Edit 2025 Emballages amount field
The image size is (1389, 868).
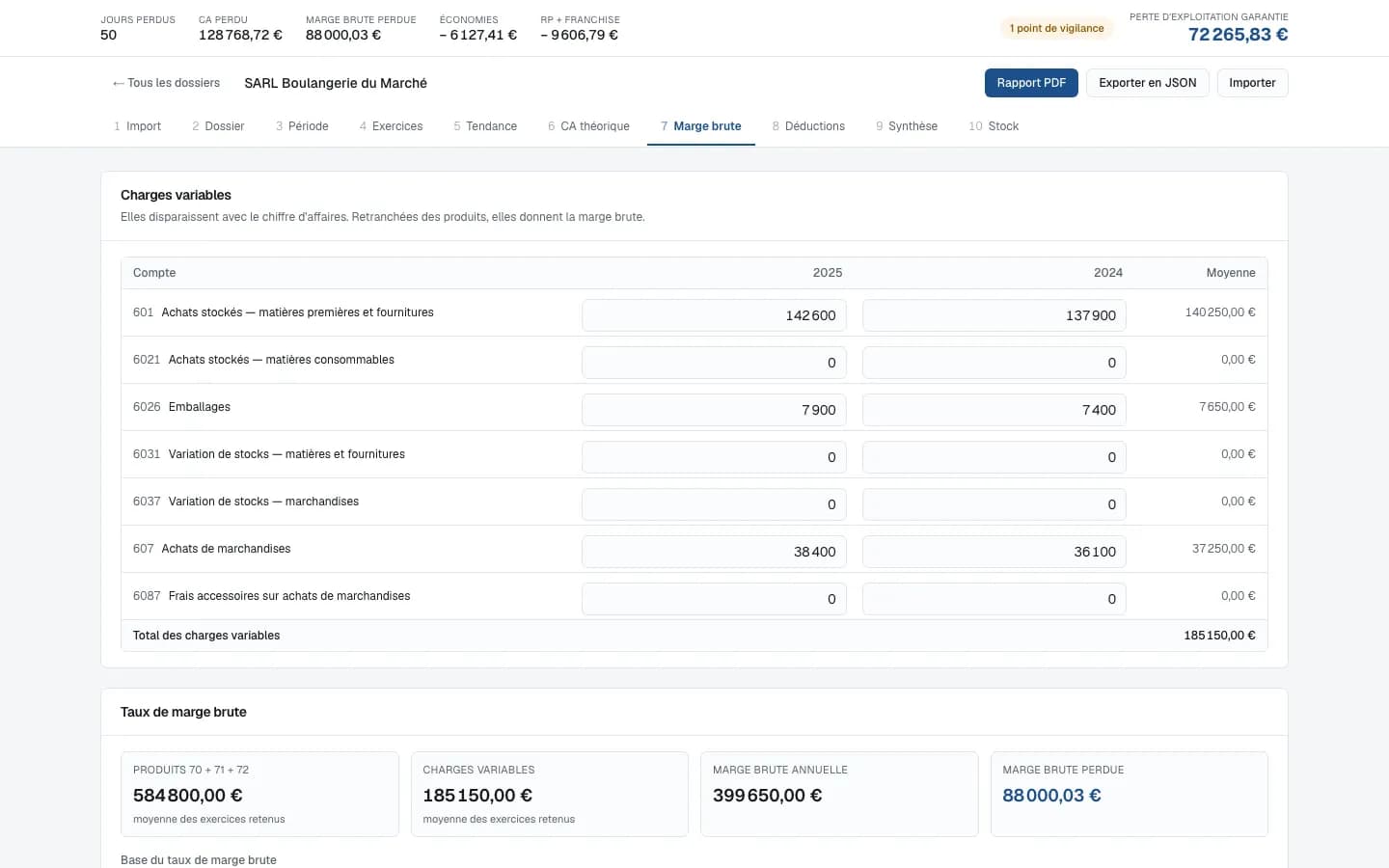point(714,410)
